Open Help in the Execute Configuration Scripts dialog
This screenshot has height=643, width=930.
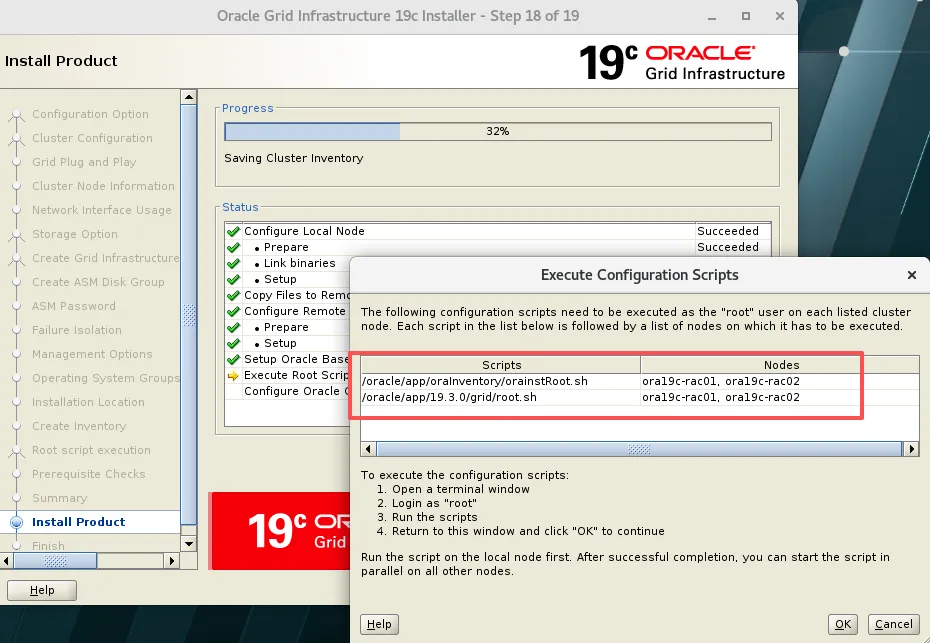click(x=379, y=624)
